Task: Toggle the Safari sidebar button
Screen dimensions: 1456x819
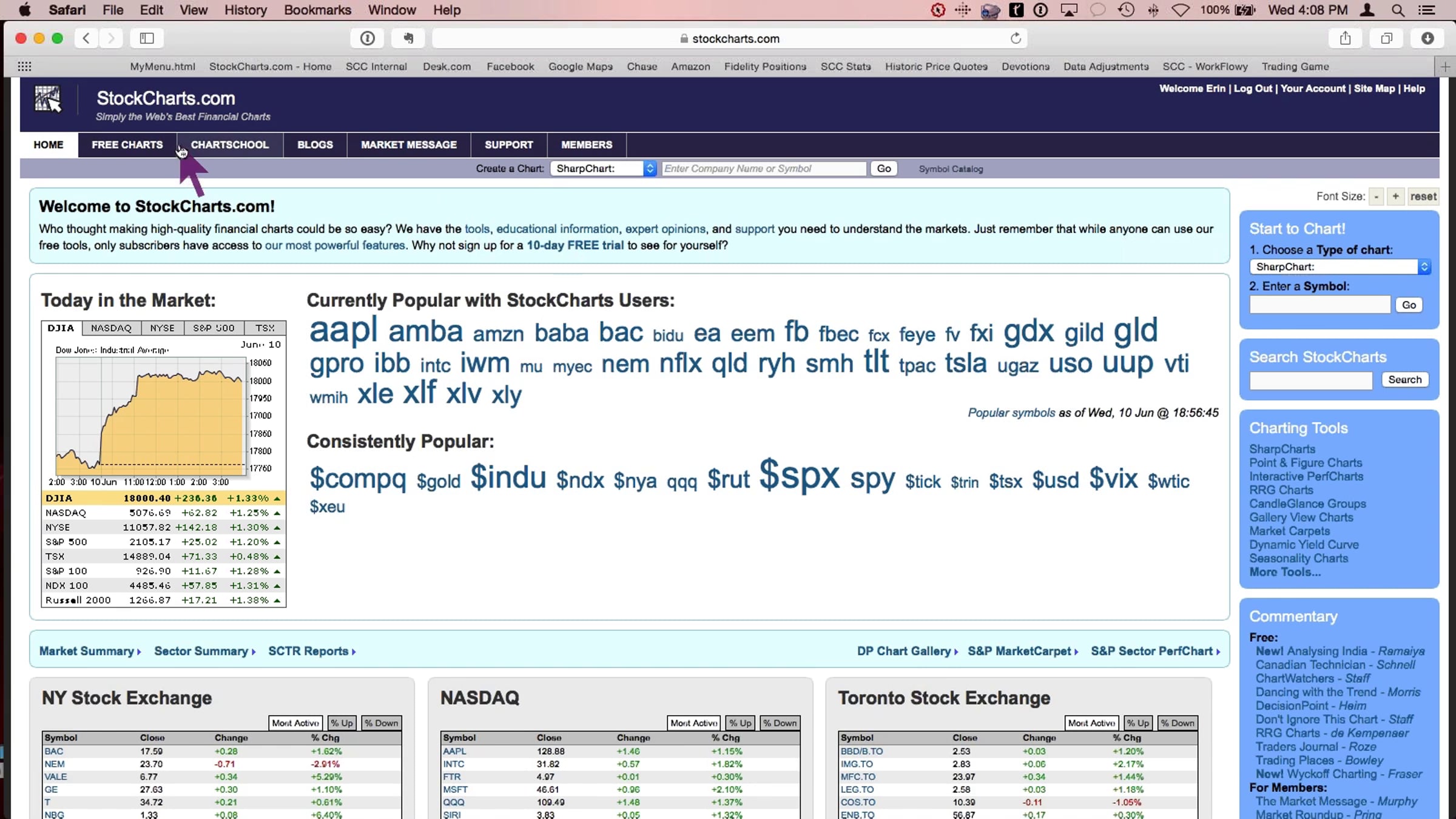Action: 147,38
